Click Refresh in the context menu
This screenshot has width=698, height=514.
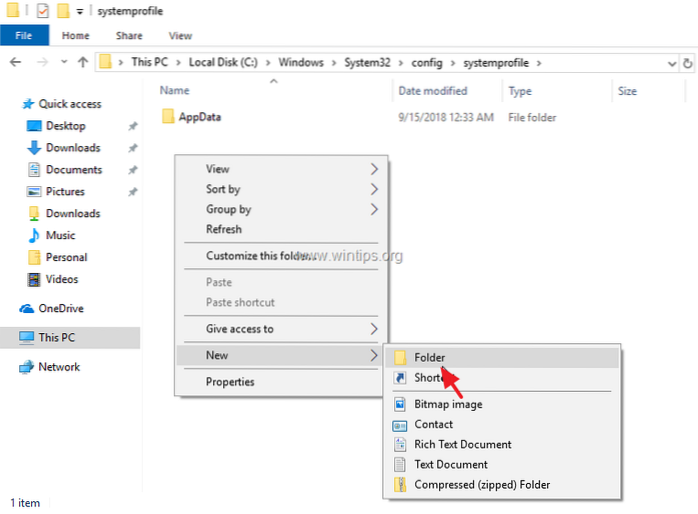223,229
